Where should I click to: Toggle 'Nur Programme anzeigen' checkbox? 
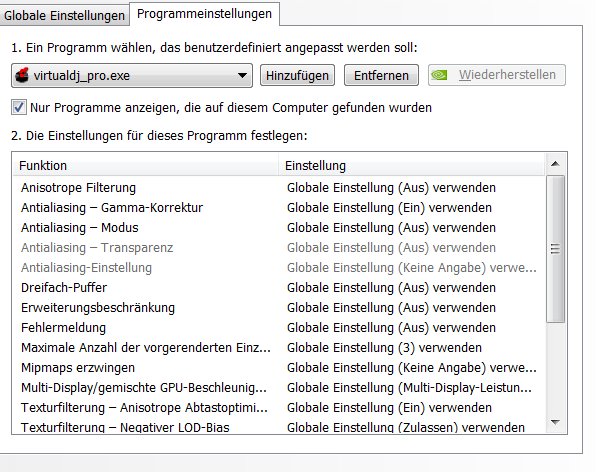coord(19,107)
